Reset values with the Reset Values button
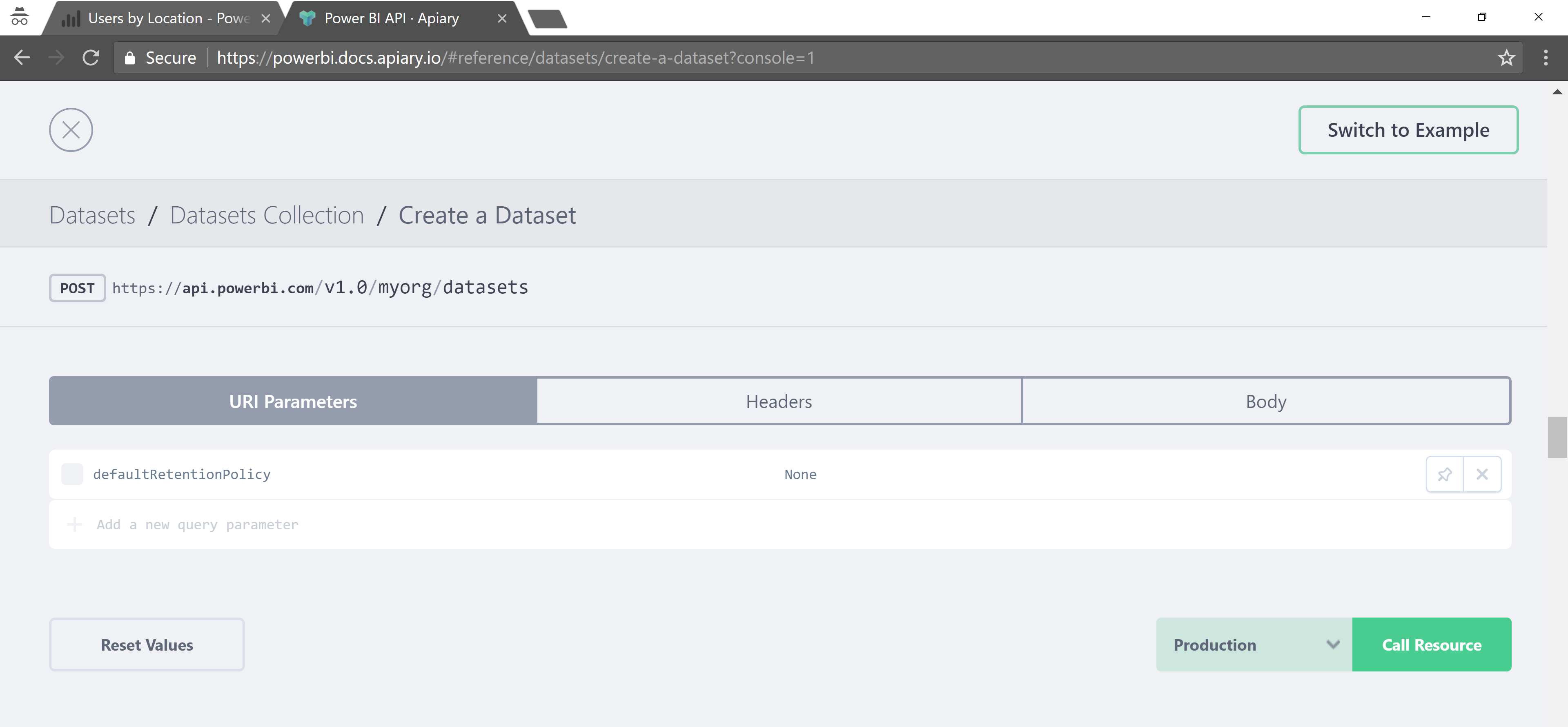Screen dimensions: 1568x727 (147, 644)
